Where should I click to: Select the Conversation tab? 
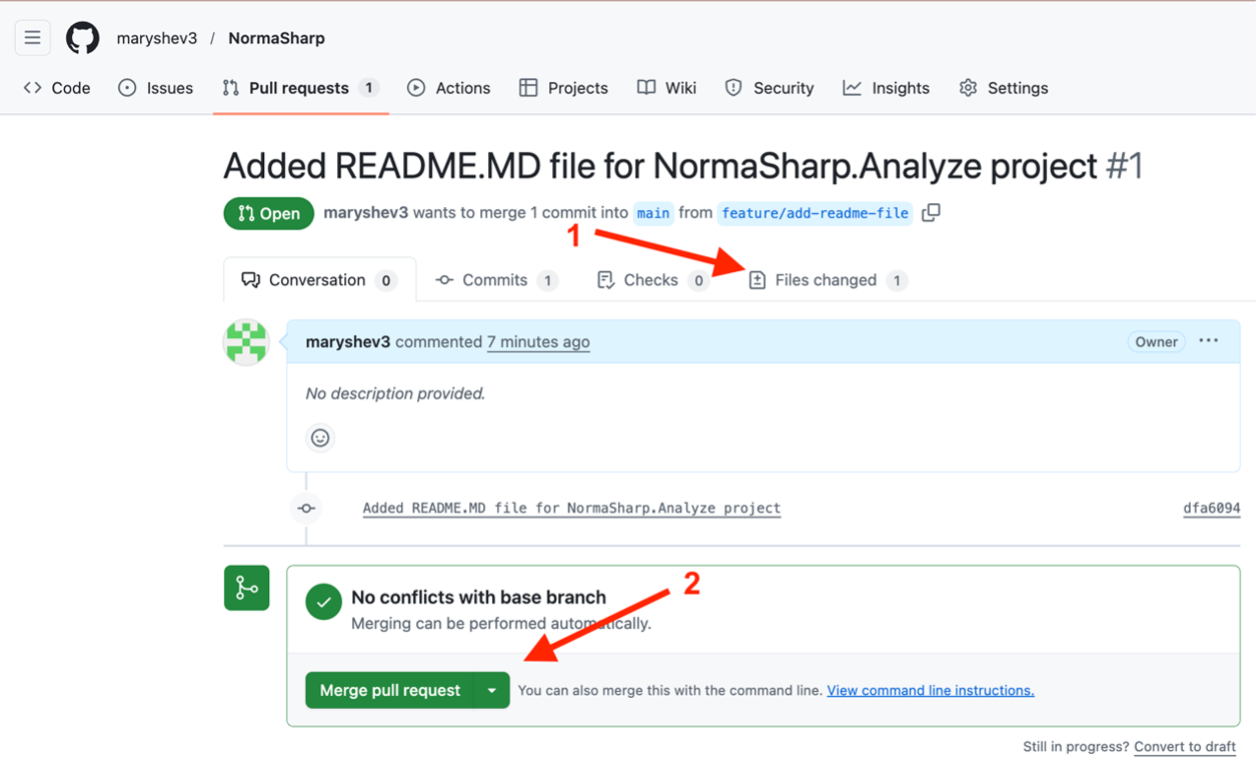318,280
